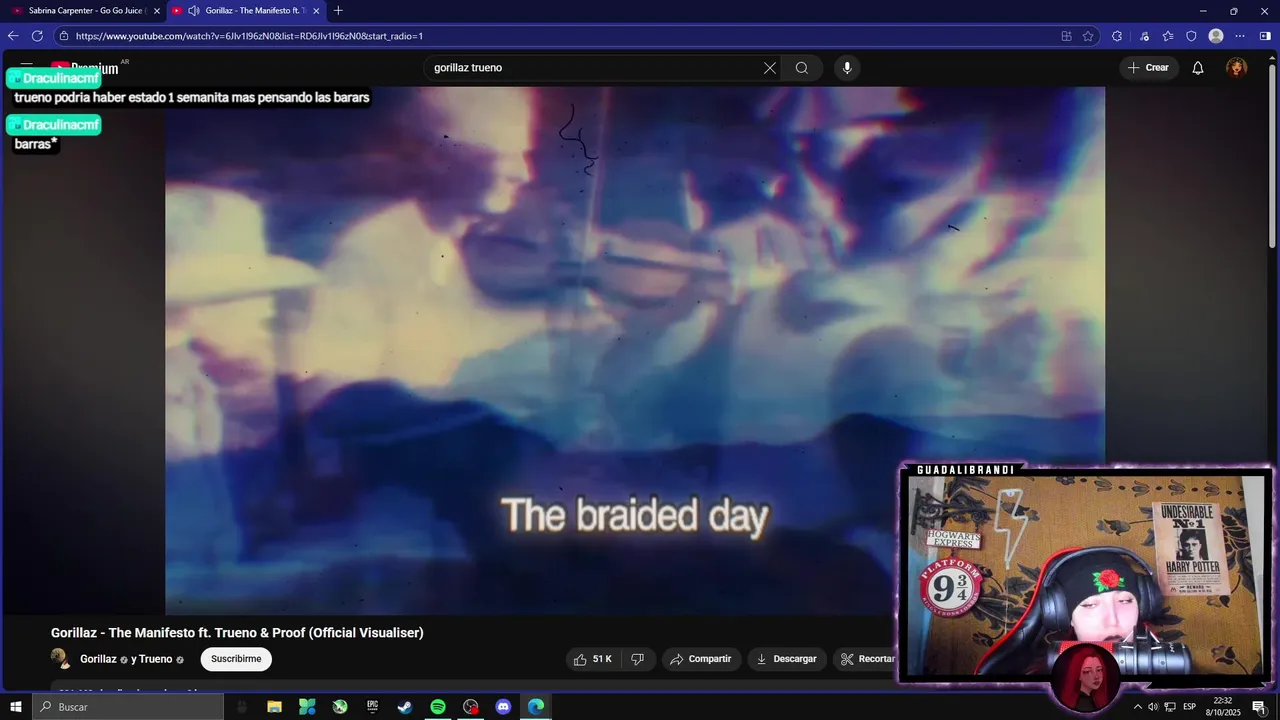Viewport: 1280px width, 720px height.
Task: Show hidden system tray icons chevron
Action: pyautogui.click(x=1137, y=707)
